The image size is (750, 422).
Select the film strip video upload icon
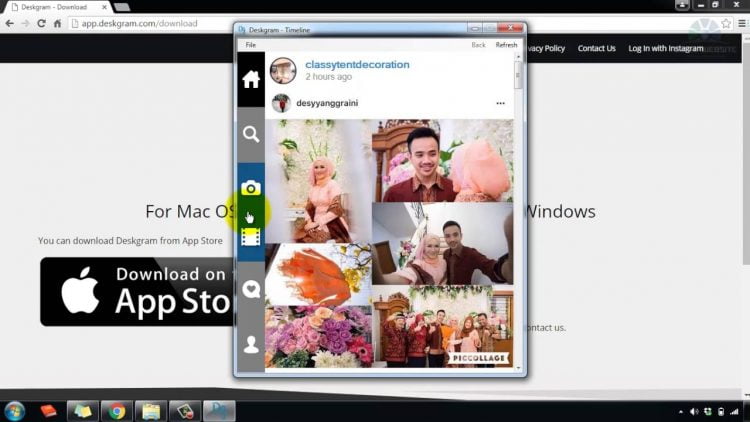[251, 237]
